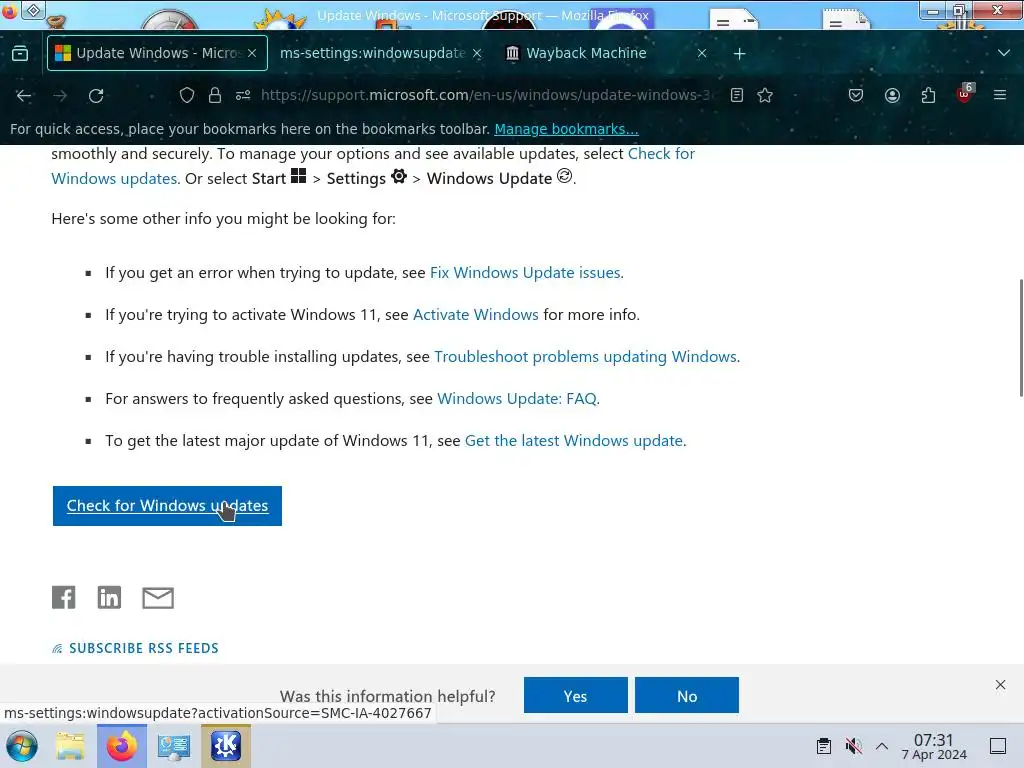Screen dimensions: 1024x768
Task: Answer No to helpful survey
Action: [x=686, y=696]
